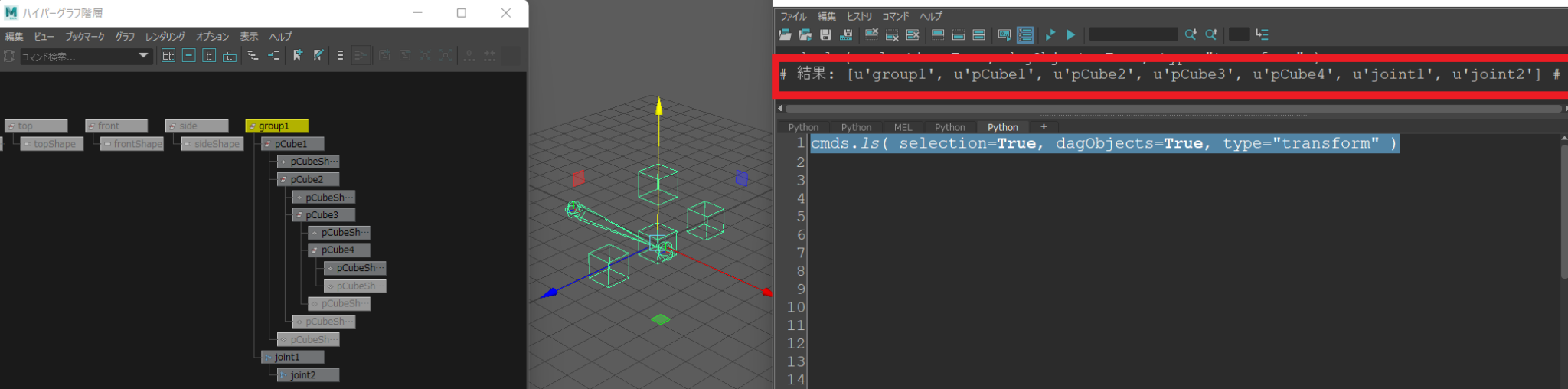Select the yellow group1 node
This screenshot has width=1568, height=389.
click(x=276, y=126)
